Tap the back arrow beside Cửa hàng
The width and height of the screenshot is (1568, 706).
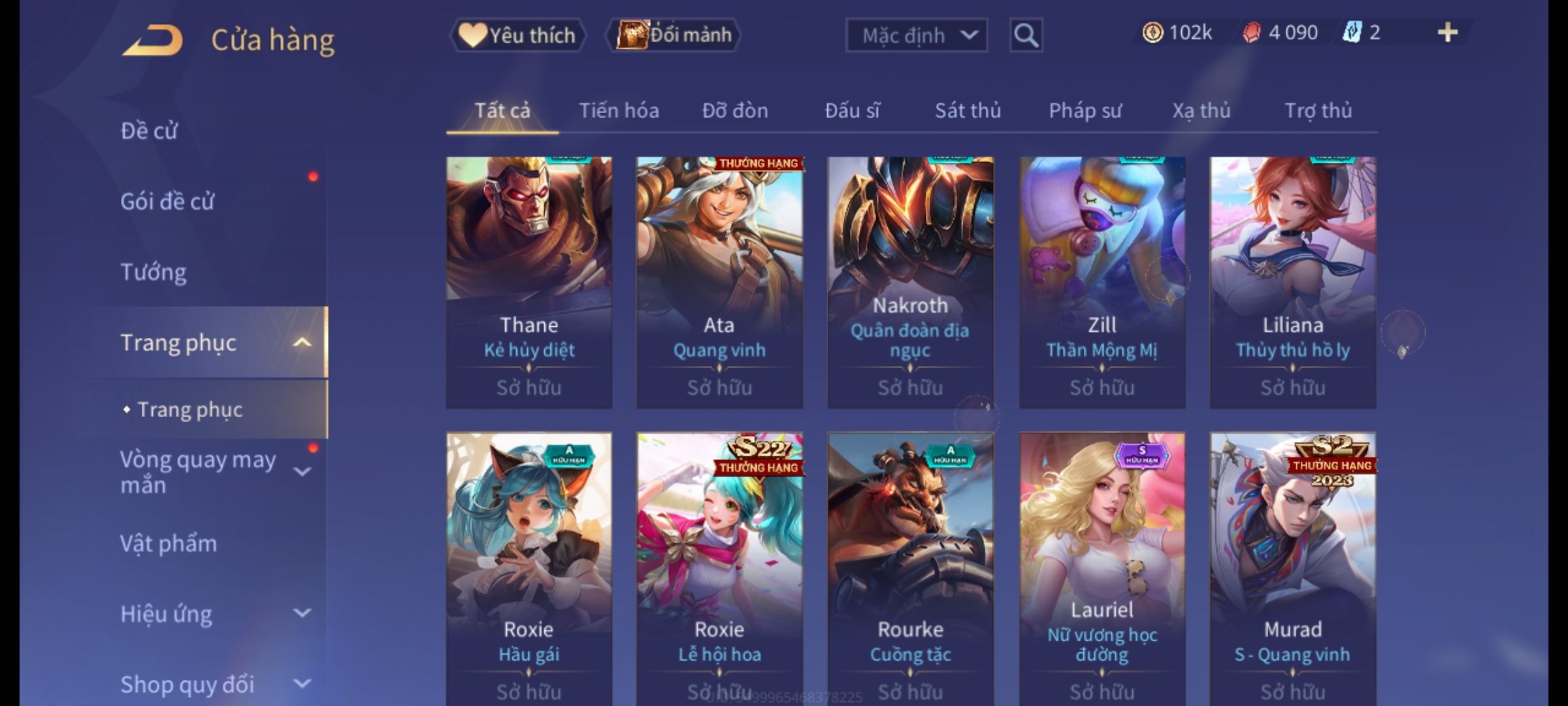(x=152, y=40)
